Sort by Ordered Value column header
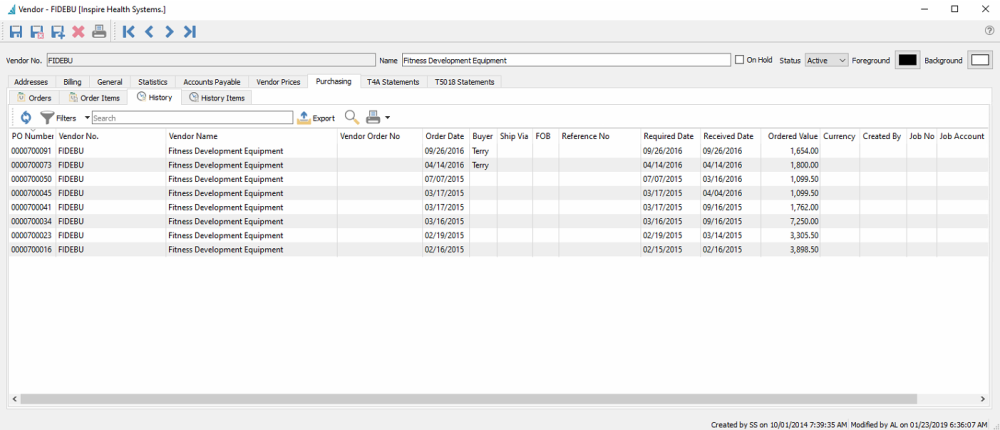Screen dimensions: 1000x430 [791, 136]
